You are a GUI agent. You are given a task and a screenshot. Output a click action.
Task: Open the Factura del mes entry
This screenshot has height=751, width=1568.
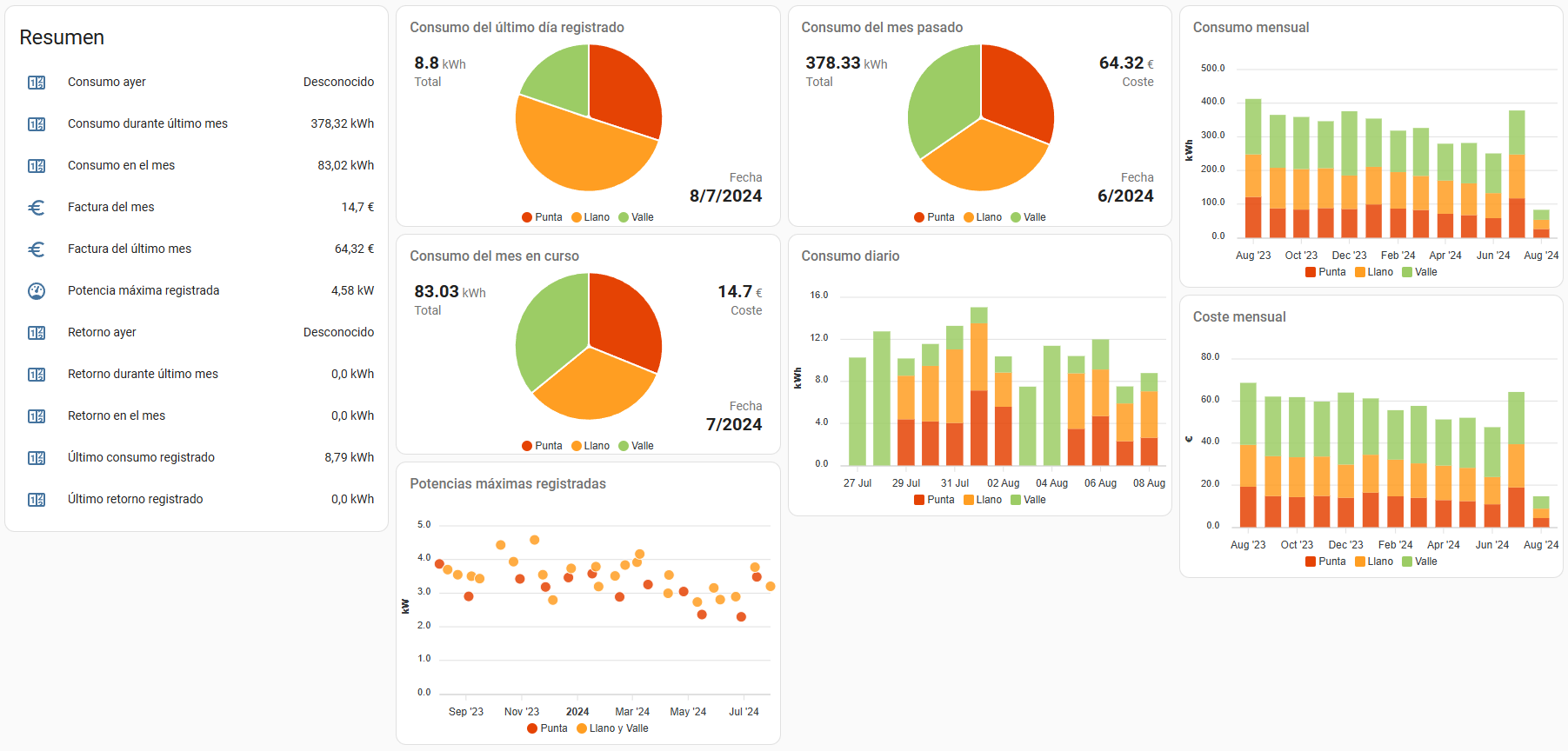click(x=197, y=208)
